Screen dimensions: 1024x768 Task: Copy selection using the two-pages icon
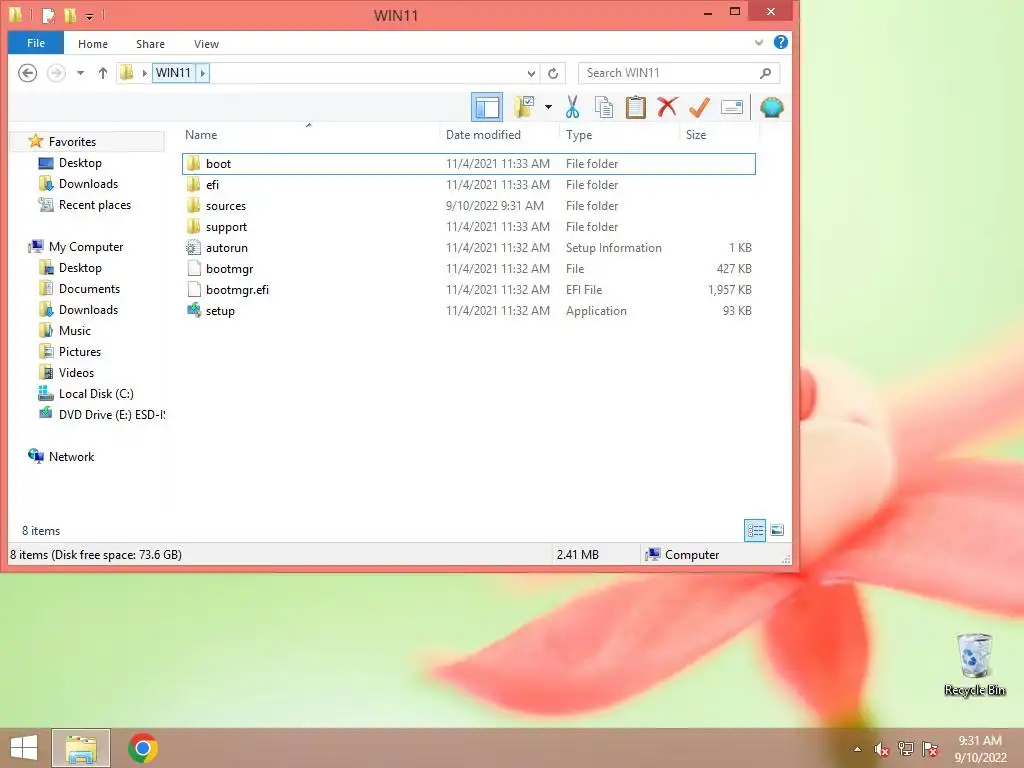pos(603,107)
